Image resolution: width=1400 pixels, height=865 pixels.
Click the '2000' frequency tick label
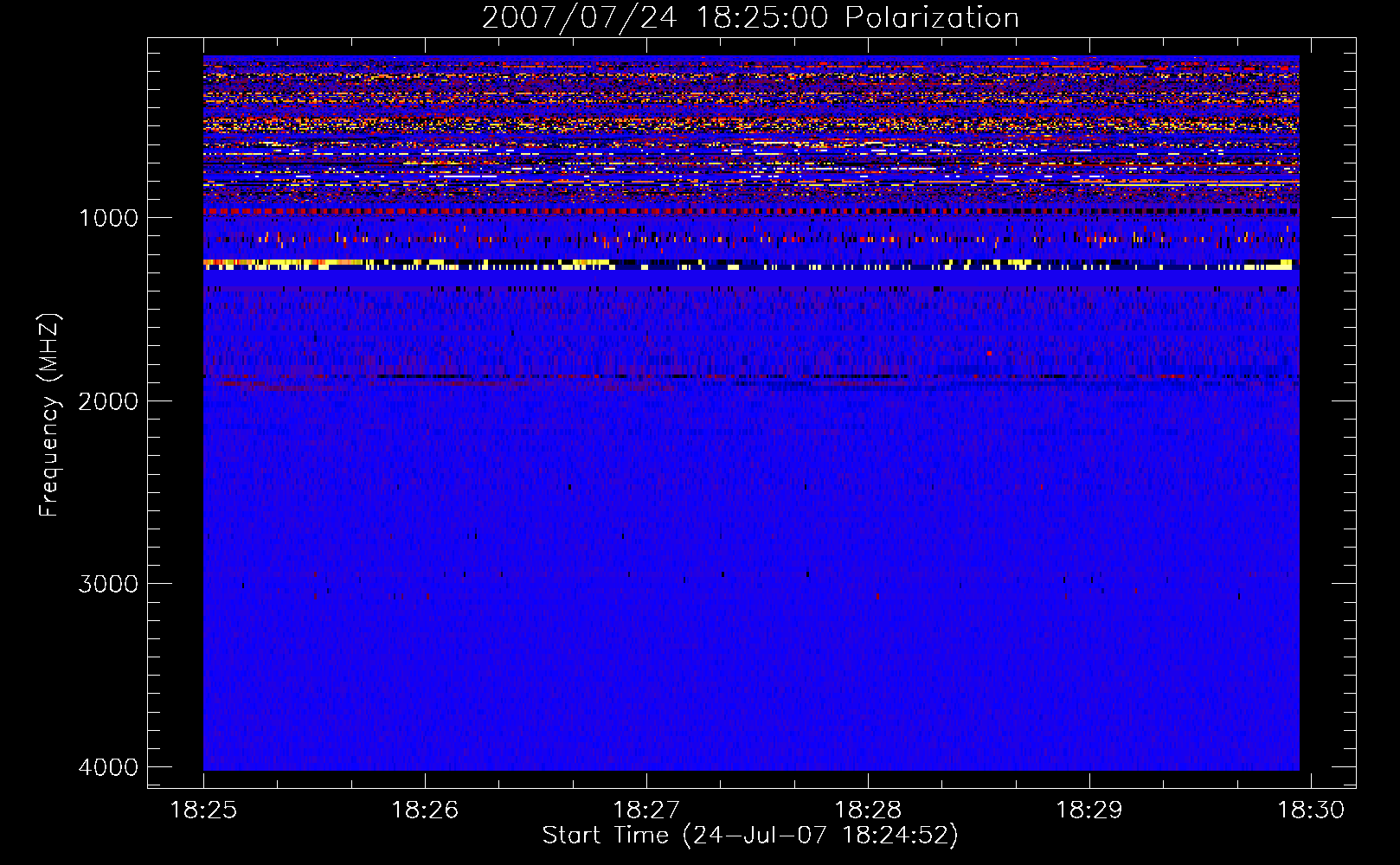coord(108,400)
